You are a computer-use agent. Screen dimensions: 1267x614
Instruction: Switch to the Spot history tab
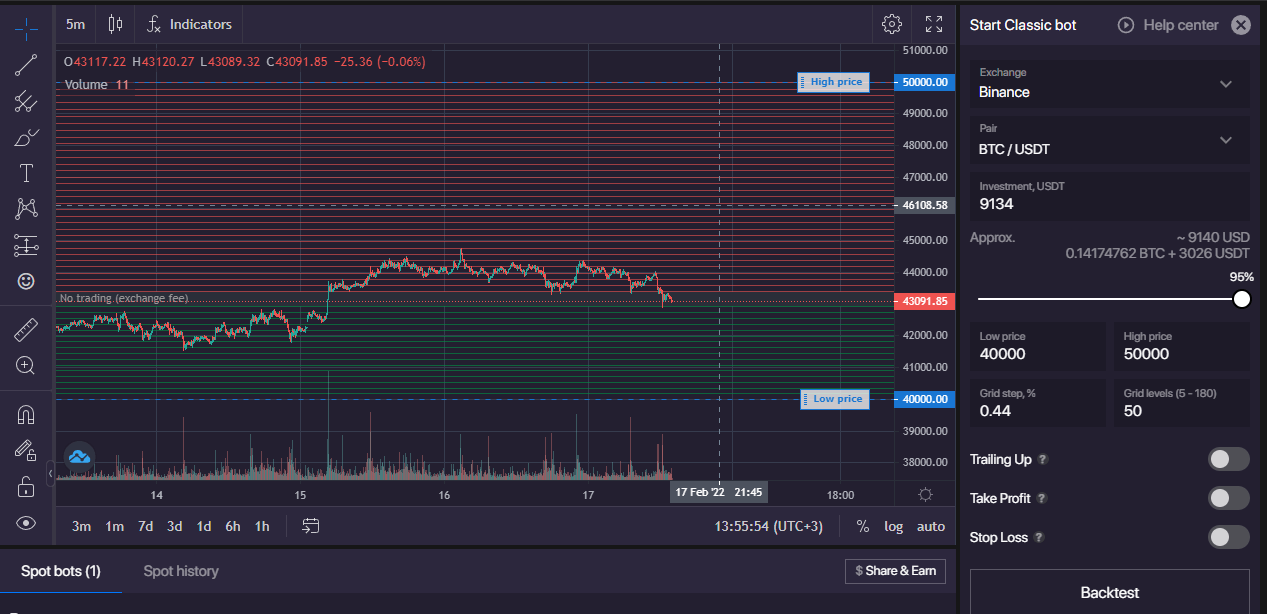tap(181, 571)
